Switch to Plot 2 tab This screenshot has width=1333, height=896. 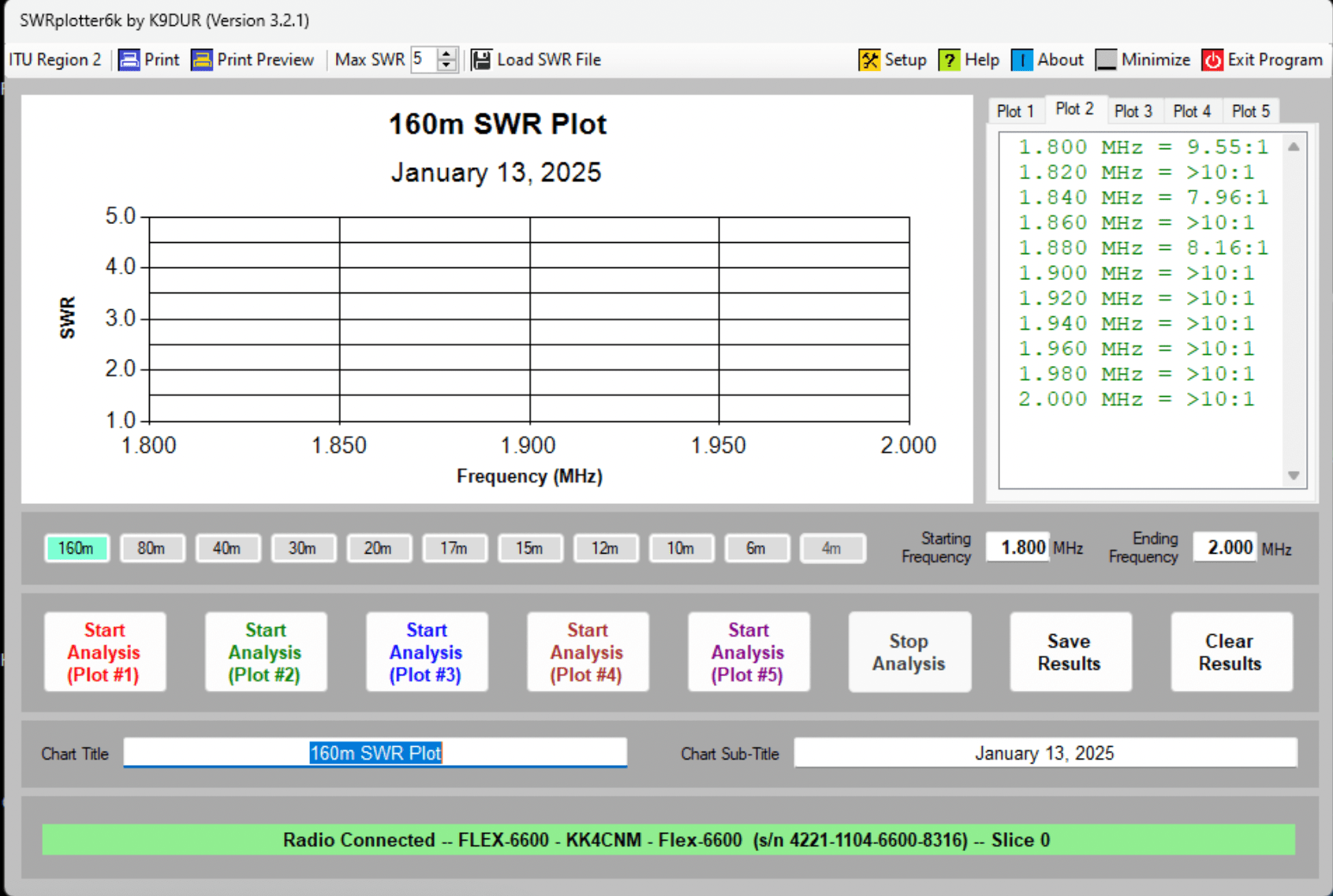coord(1074,109)
